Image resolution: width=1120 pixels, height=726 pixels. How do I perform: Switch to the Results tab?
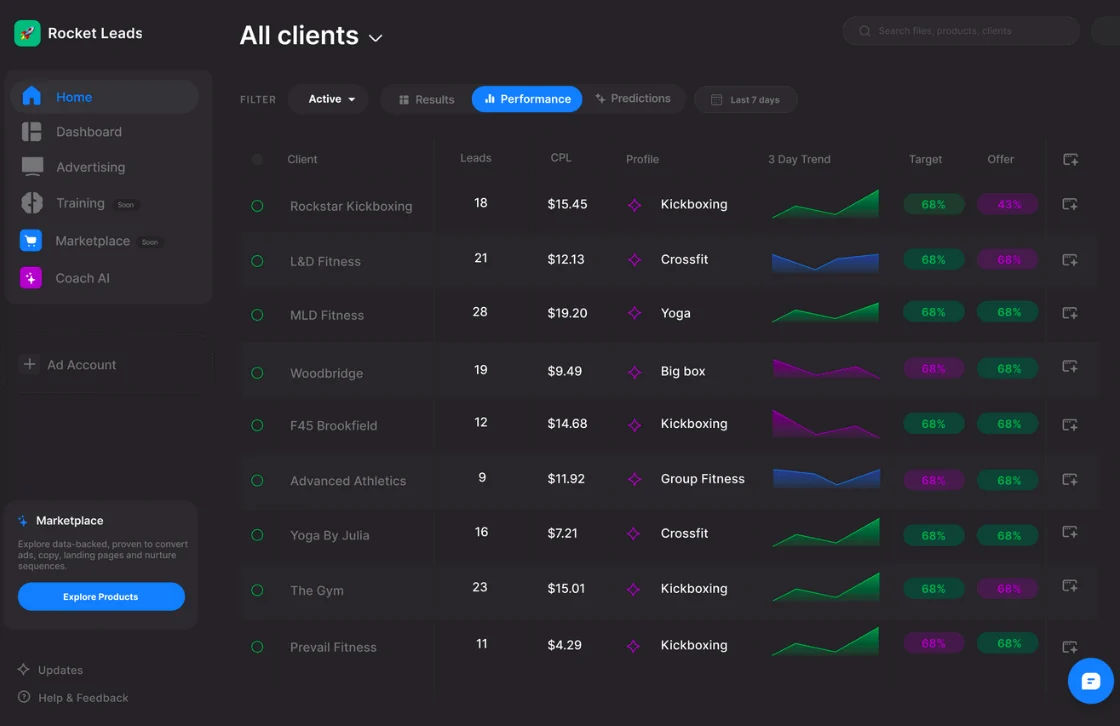pyautogui.click(x=426, y=99)
